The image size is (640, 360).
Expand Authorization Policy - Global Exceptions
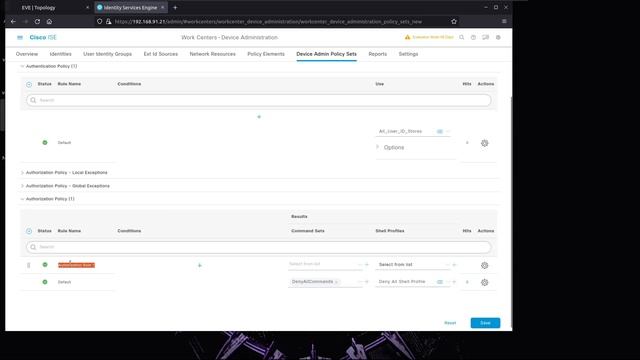click(22, 186)
